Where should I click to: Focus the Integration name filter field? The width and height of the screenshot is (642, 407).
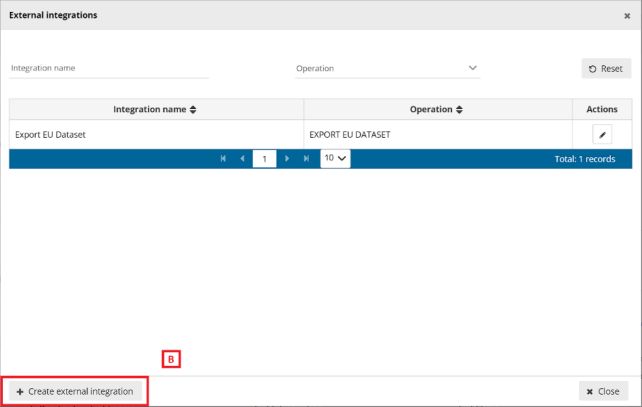point(109,69)
